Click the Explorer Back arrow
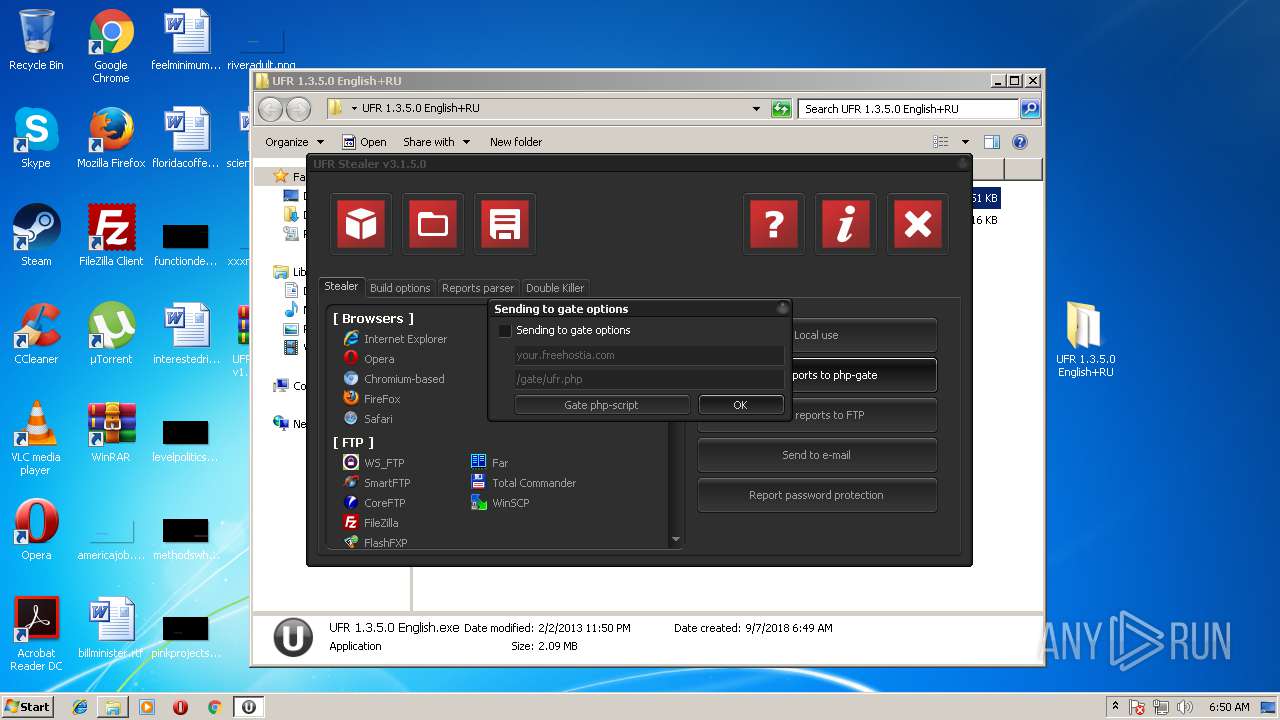 (x=271, y=109)
